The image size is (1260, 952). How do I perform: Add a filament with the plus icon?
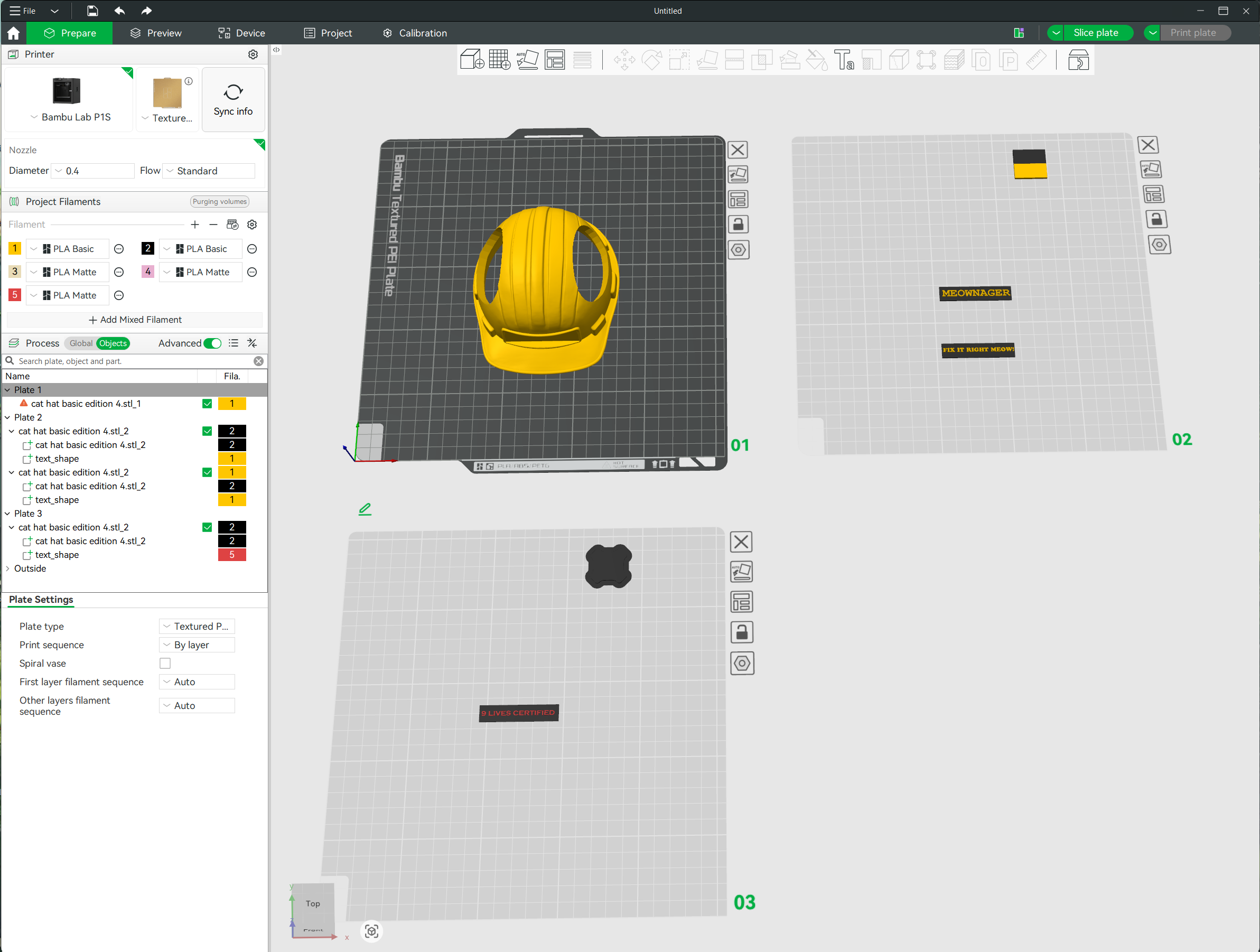[x=195, y=225]
